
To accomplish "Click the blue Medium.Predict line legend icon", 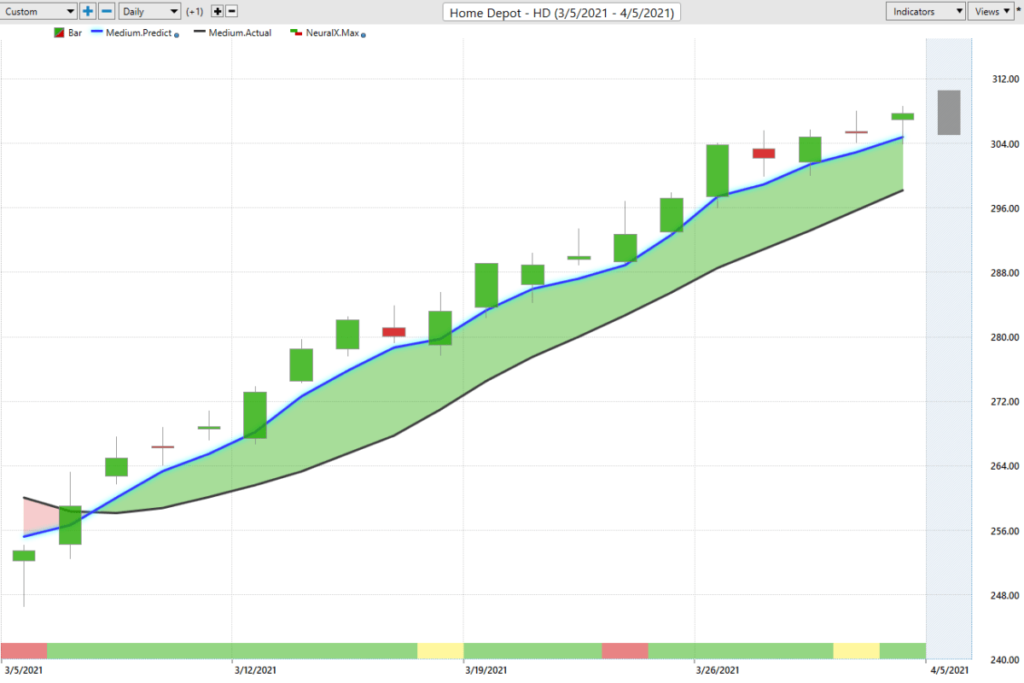I will 97,31.
